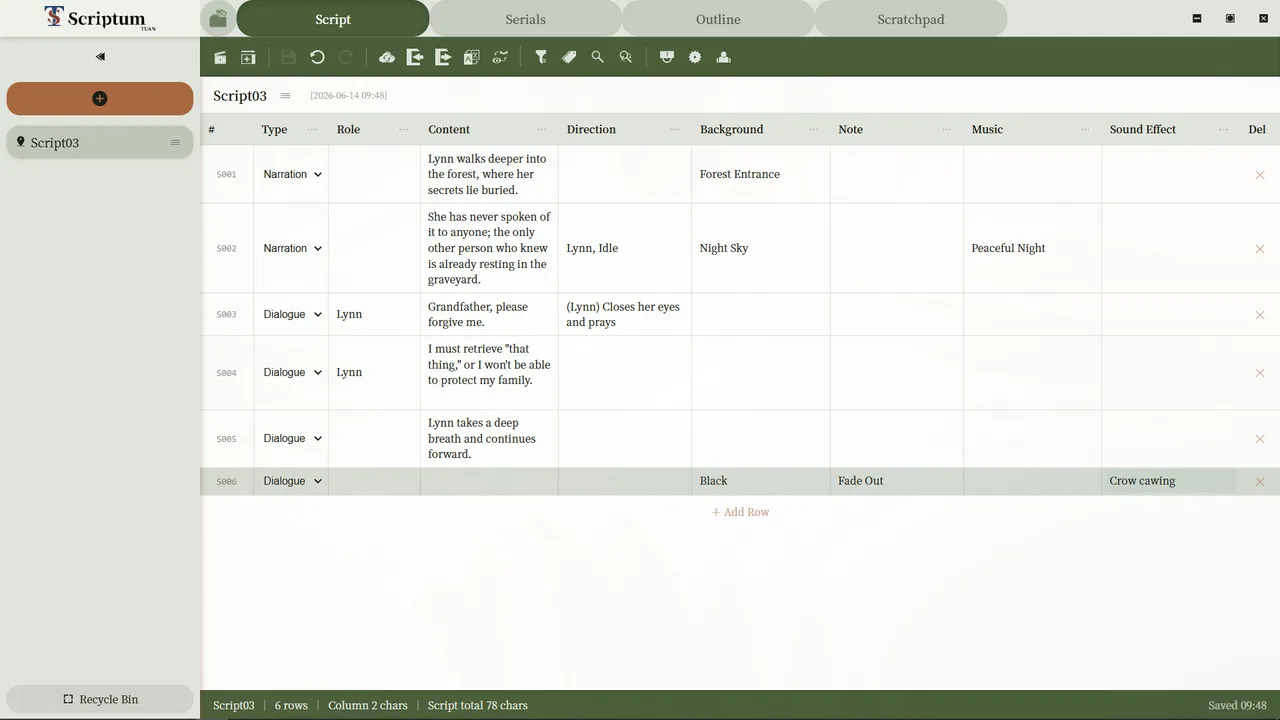Switch to the Serials tab
Image resolution: width=1280 pixels, height=720 pixels.
(525, 19)
